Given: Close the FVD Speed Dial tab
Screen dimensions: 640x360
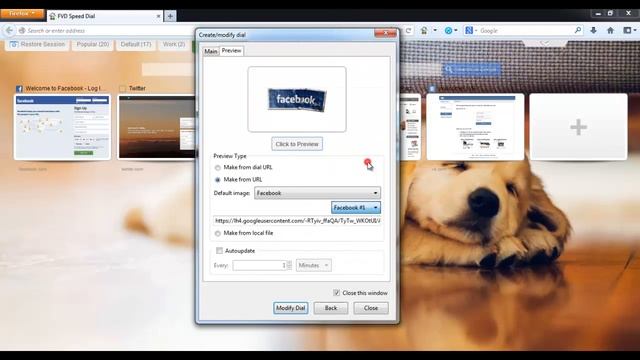Looking at the screenshot, I should click(158, 16).
